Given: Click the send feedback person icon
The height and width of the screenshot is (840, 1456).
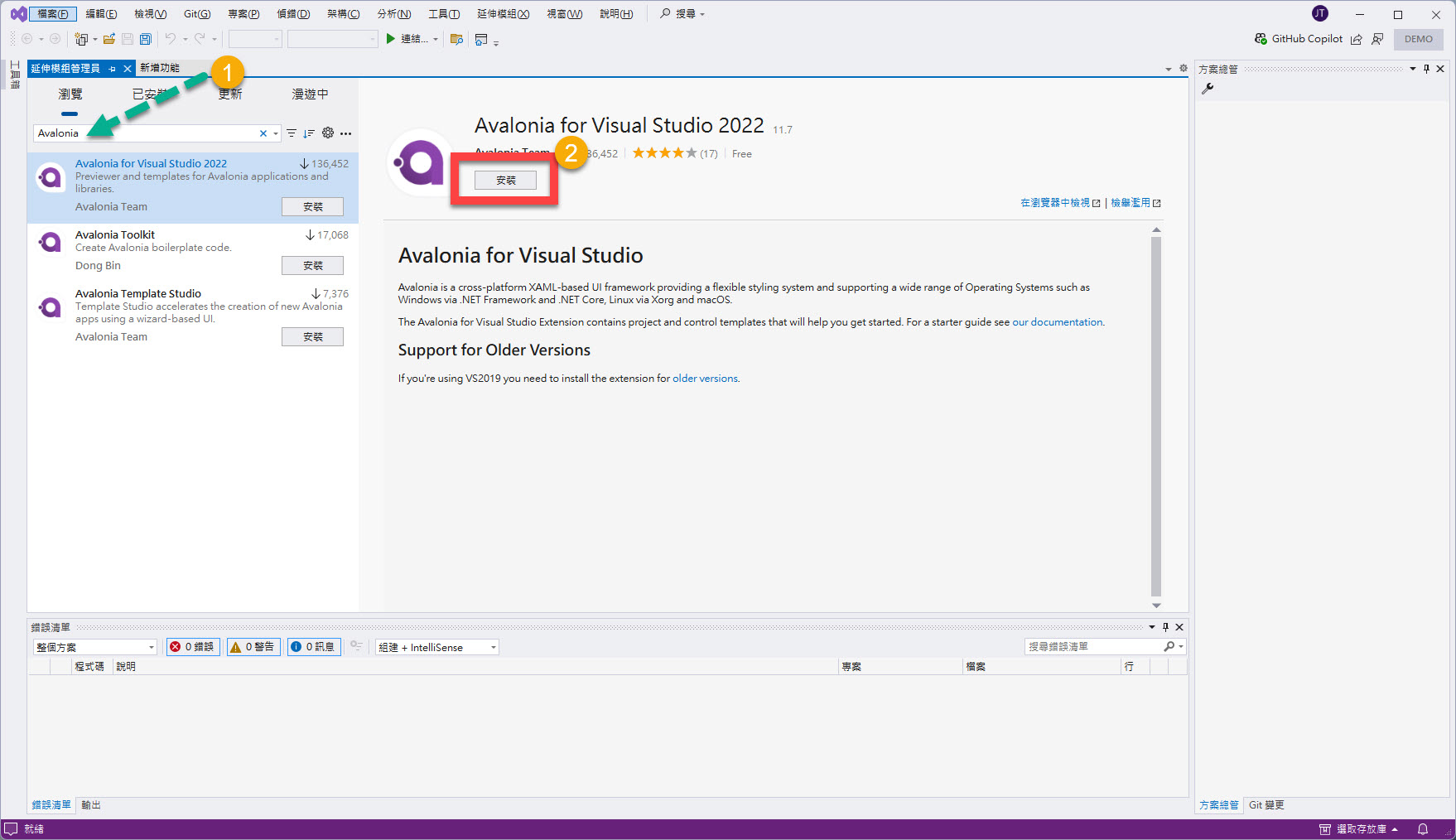Looking at the screenshot, I should pos(1377,39).
